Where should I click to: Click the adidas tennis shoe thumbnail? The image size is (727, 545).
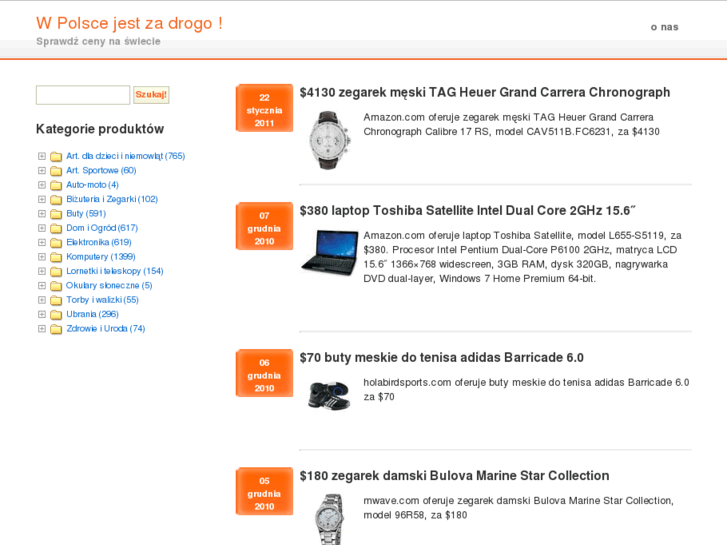(x=328, y=396)
